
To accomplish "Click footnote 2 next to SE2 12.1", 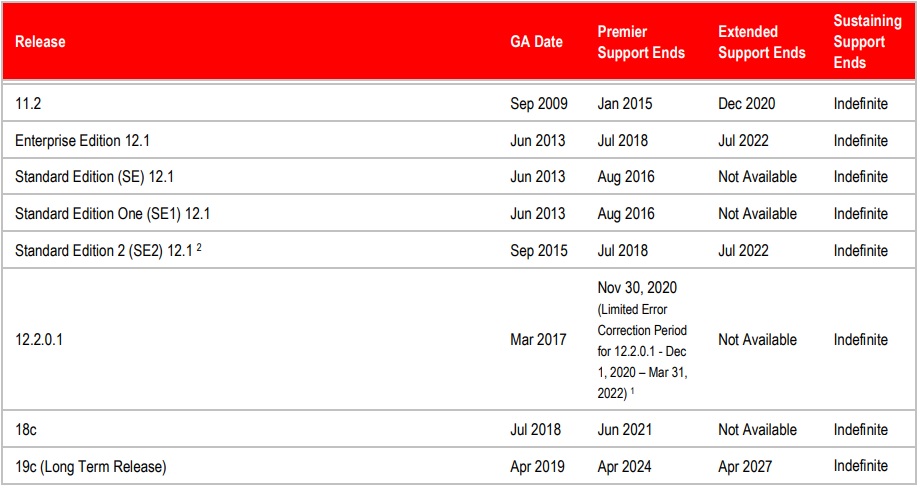I will point(199,247).
